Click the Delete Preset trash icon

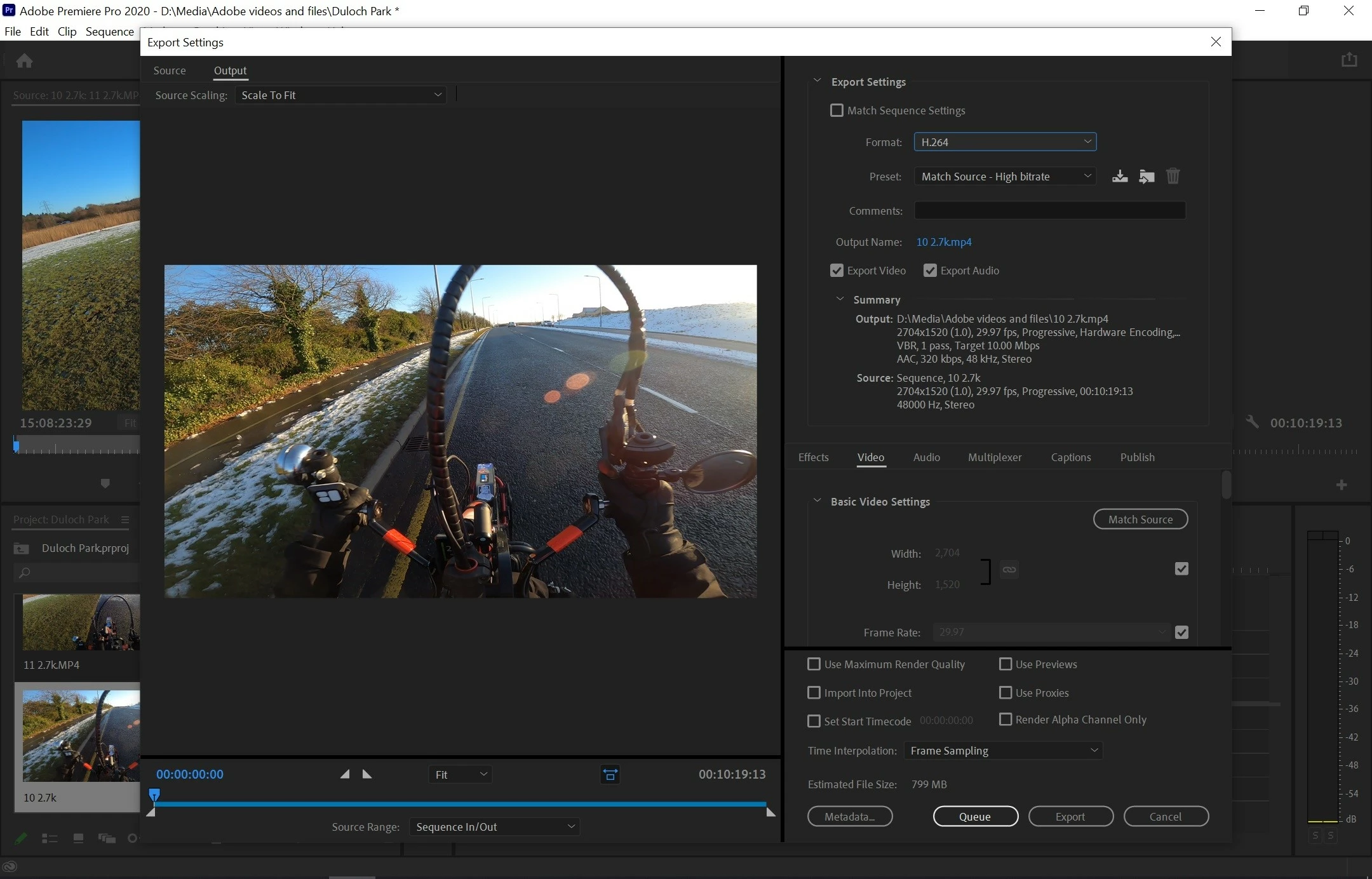pos(1173,176)
